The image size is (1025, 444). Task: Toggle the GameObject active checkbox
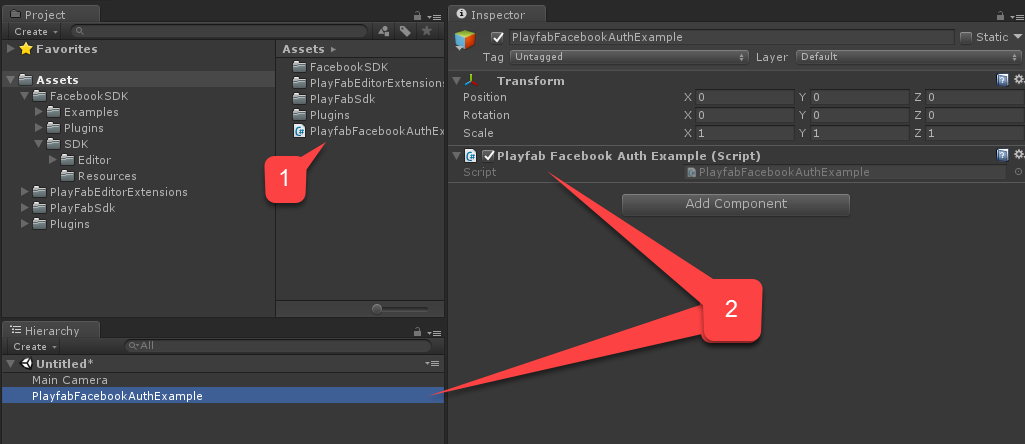[497, 37]
